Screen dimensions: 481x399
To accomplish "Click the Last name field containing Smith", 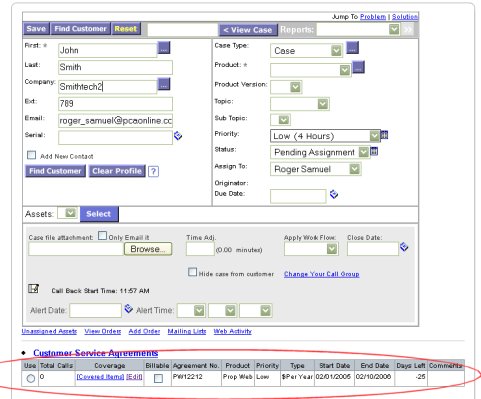I will (115, 67).
